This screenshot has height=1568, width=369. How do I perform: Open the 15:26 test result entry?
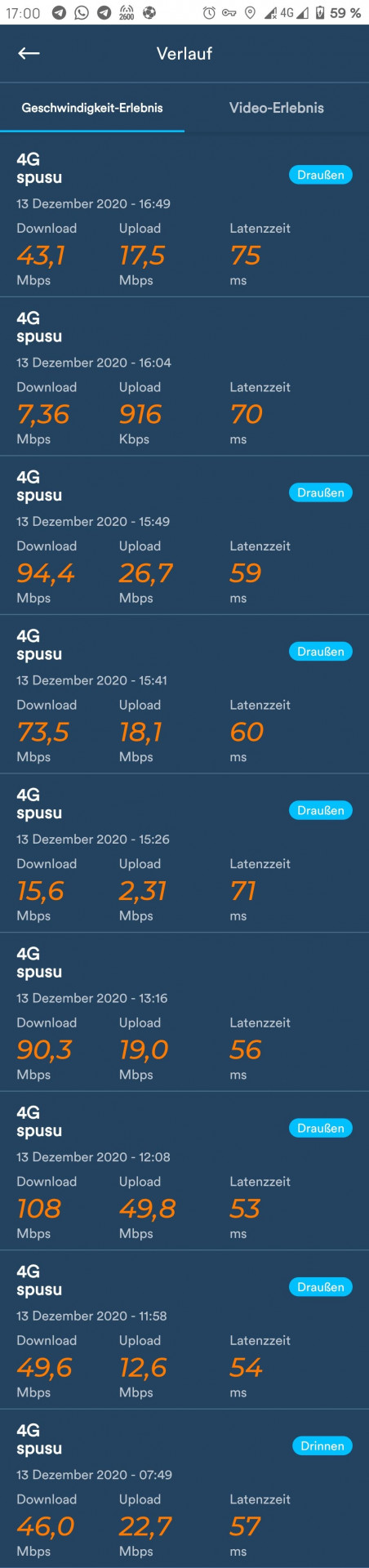pyautogui.click(x=184, y=853)
